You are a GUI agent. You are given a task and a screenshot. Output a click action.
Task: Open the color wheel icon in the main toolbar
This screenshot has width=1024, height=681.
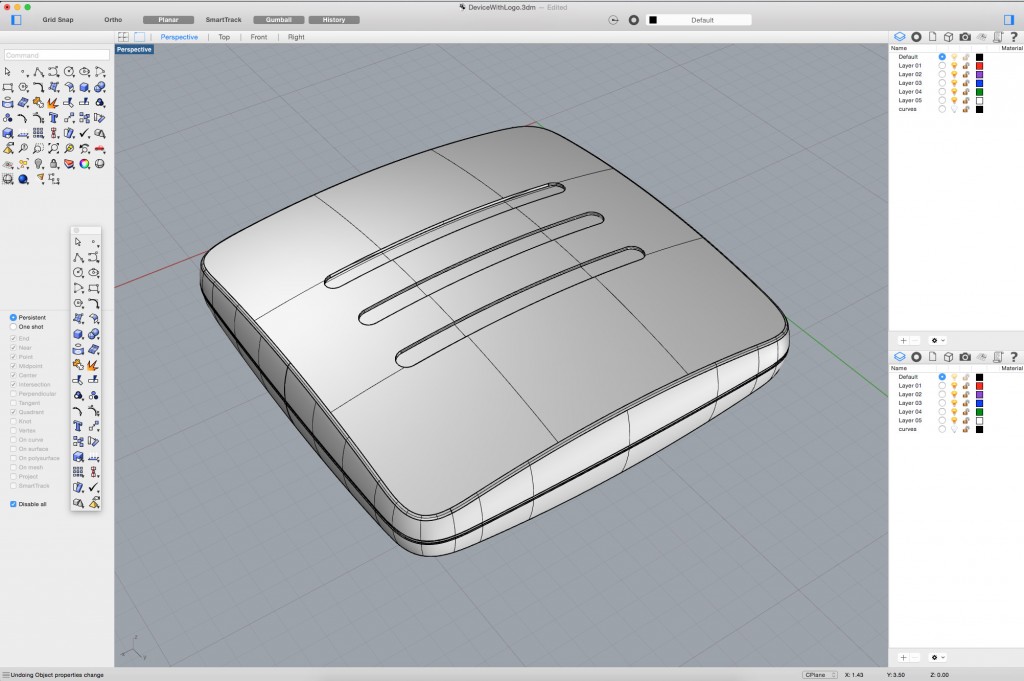click(x=84, y=163)
